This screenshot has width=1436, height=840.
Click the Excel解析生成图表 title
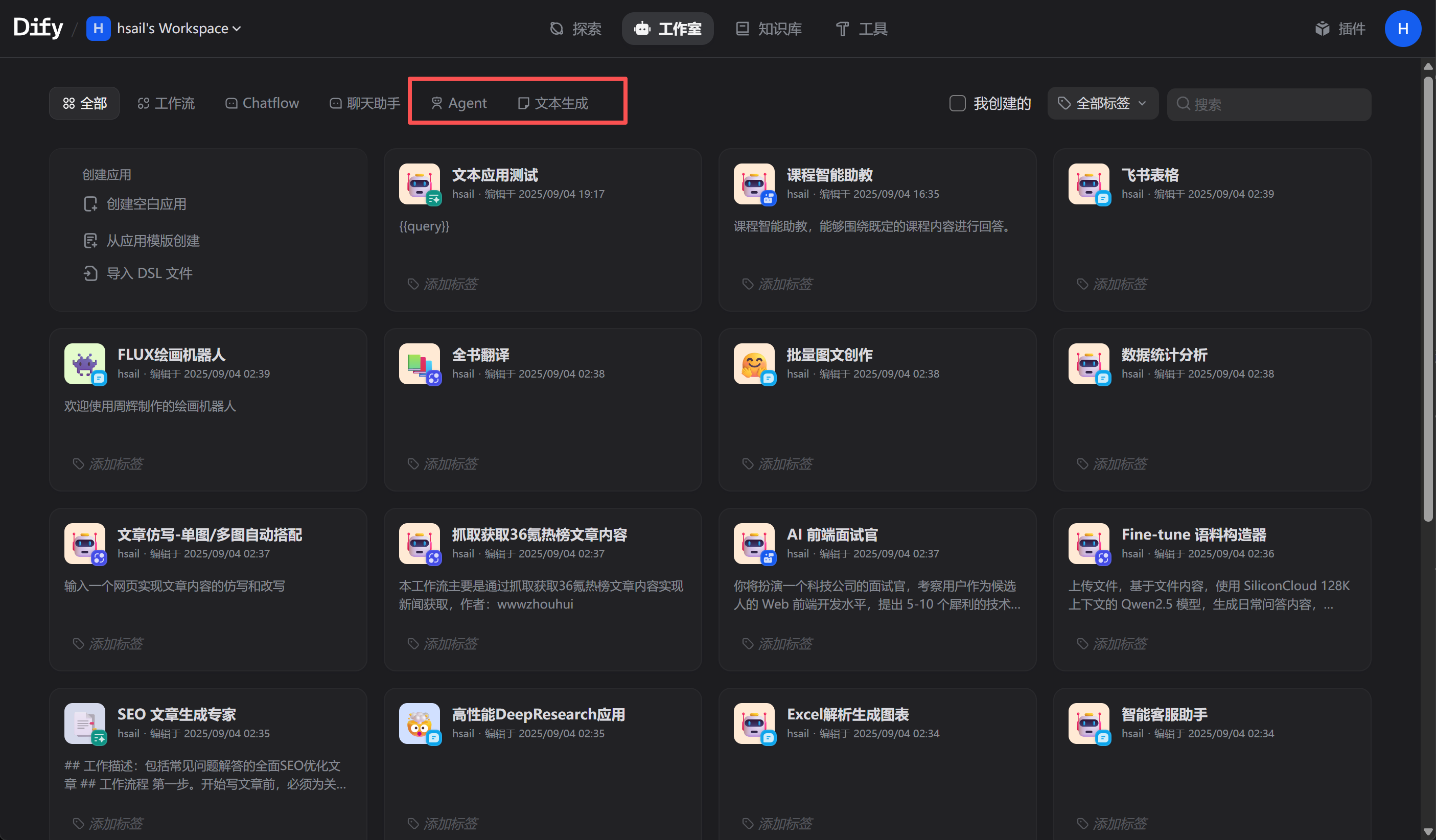(847, 714)
